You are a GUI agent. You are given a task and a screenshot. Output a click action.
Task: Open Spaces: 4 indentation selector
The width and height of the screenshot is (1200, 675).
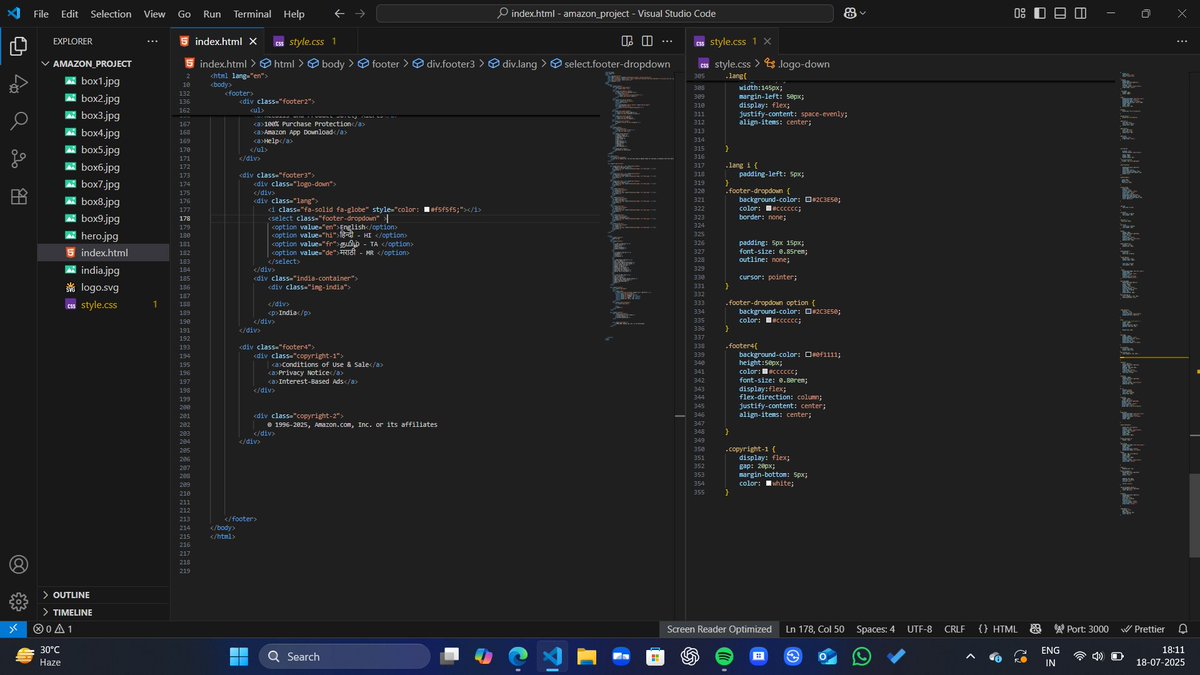pyautogui.click(x=875, y=629)
